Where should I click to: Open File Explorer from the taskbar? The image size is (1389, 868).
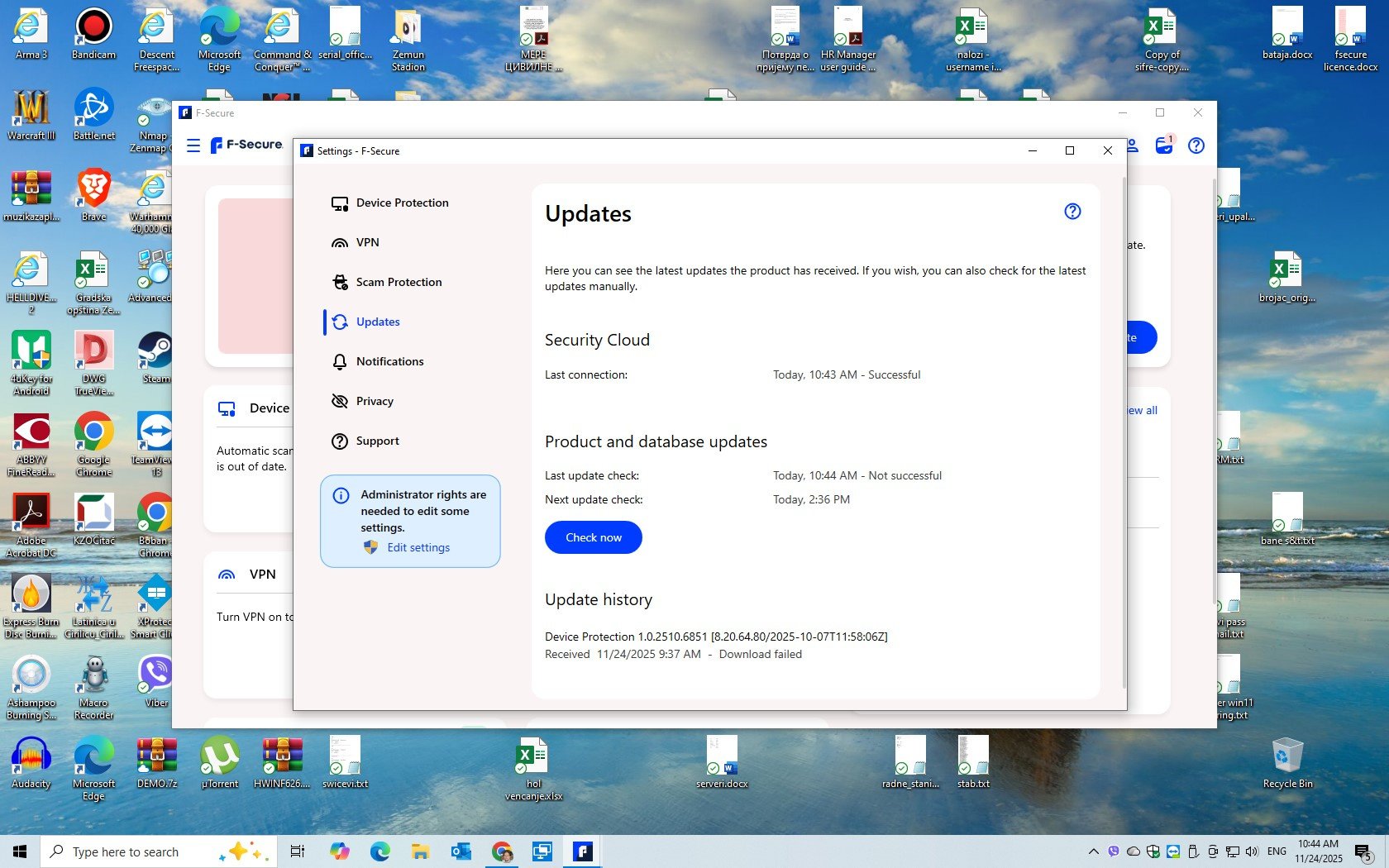[420, 851]
